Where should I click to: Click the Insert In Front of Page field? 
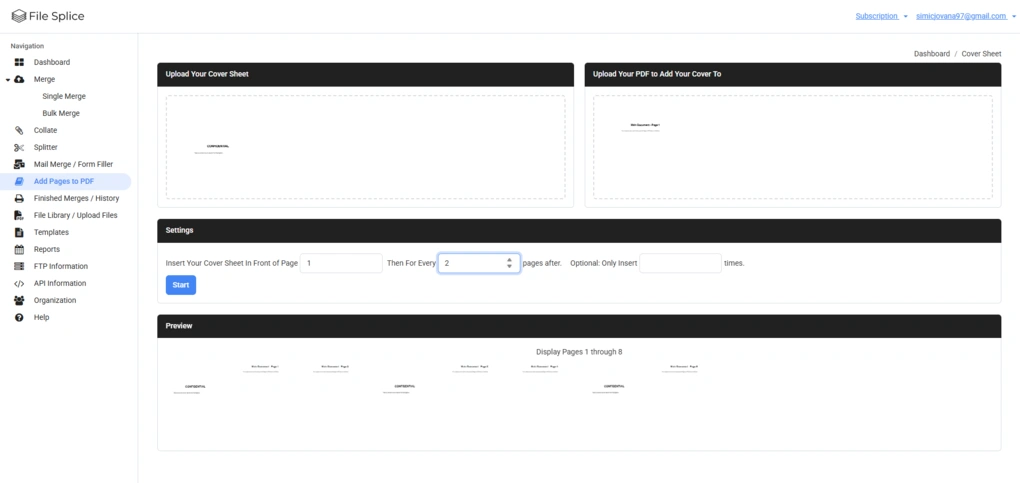(341, 263)
